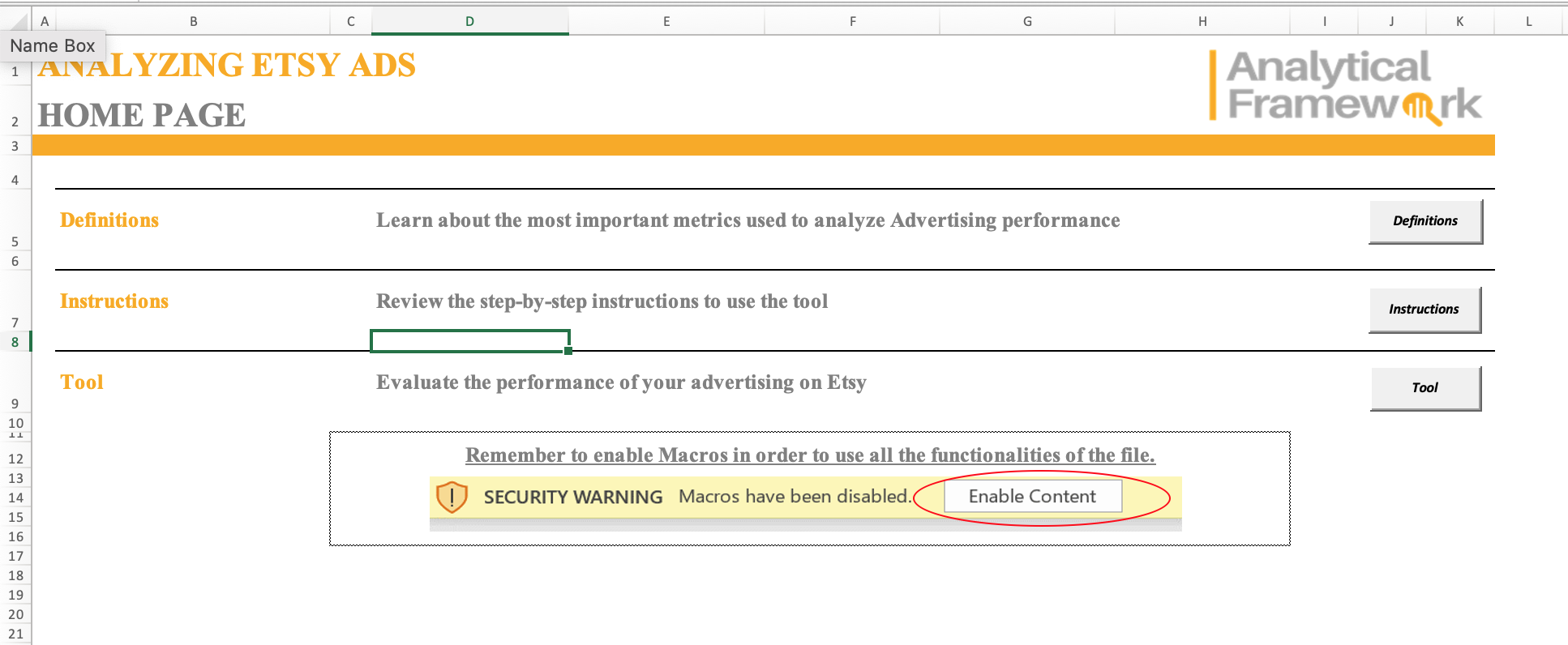Select row 10 header

[x=15, y=423]
